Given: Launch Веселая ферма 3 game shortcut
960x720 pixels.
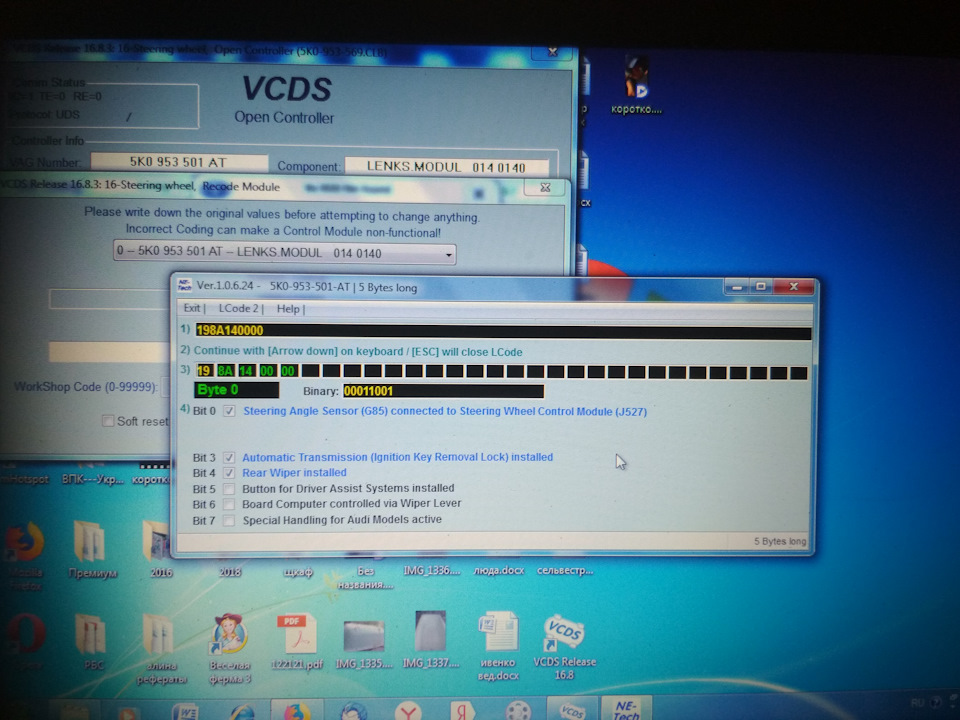Looking at the screenshot, I should click(230, 648).
